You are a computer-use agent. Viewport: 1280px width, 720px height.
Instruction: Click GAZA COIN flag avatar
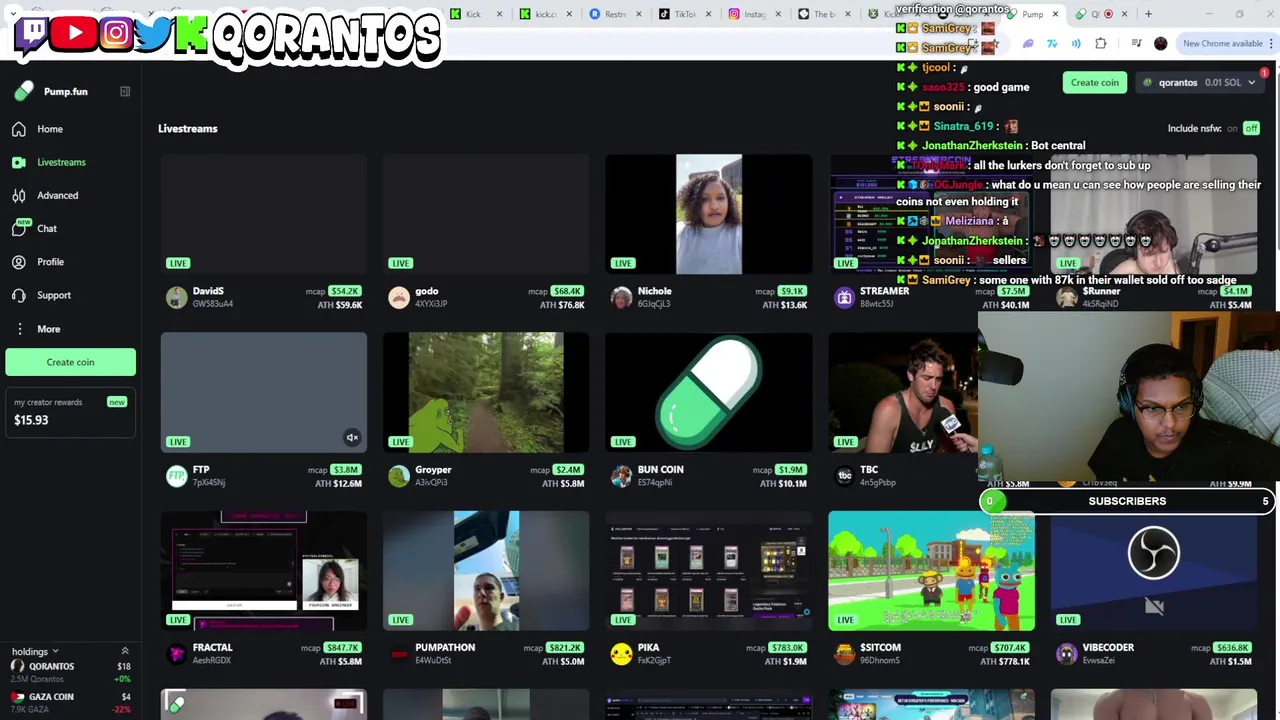(17, 697)
